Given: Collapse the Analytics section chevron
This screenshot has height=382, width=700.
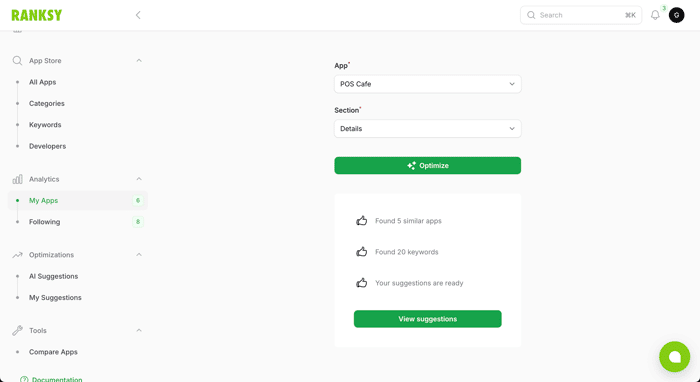Looking at the screenshot, I should [x=139, y=179].
